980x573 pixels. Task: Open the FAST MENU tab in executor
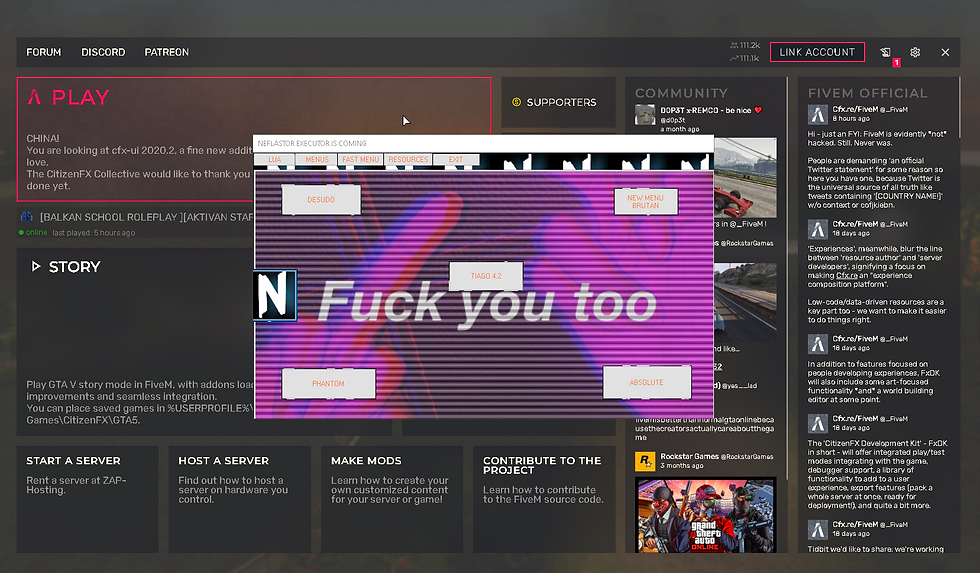[361, 159]
